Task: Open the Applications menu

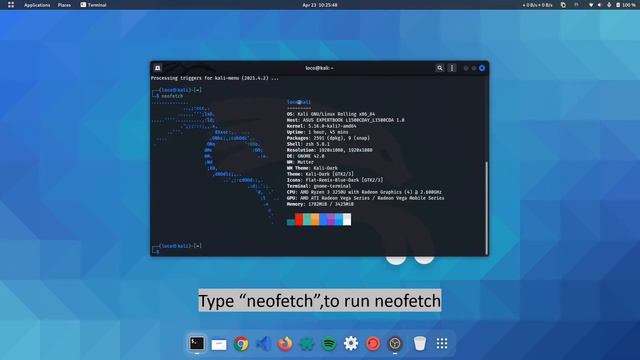Action: click(x=37, y=5)
